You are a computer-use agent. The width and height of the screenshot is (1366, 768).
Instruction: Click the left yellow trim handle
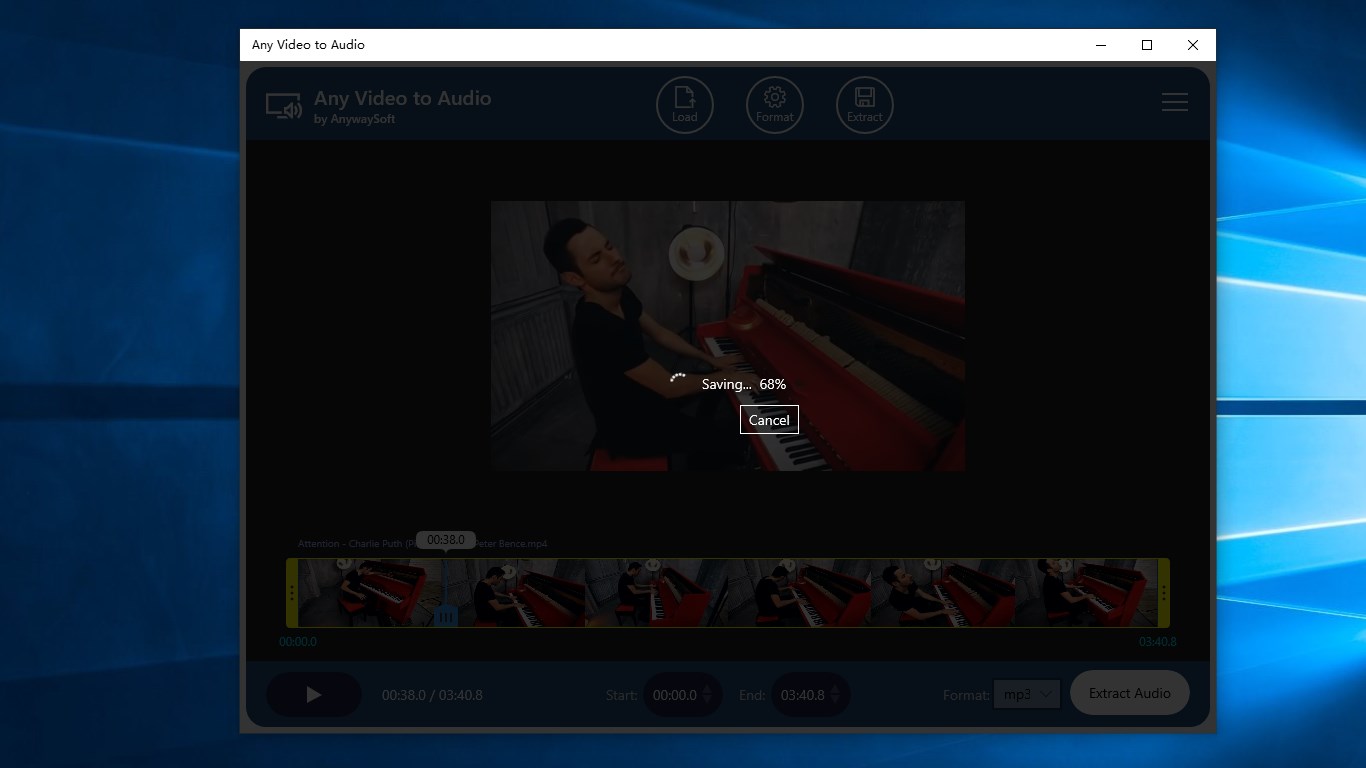point(293,593)
